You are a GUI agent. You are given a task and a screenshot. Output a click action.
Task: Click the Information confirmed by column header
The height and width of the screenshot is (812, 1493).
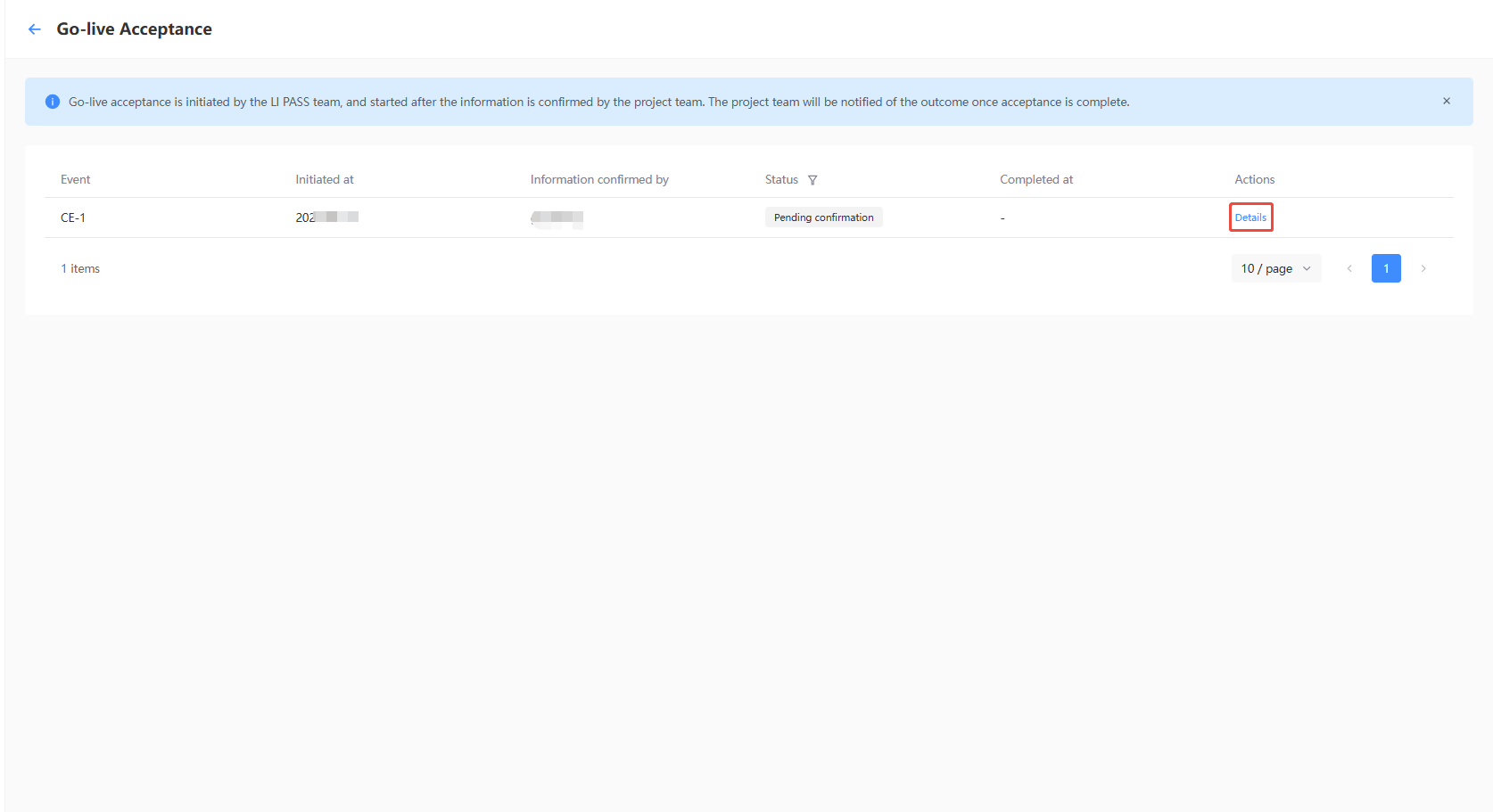[599, 179]
